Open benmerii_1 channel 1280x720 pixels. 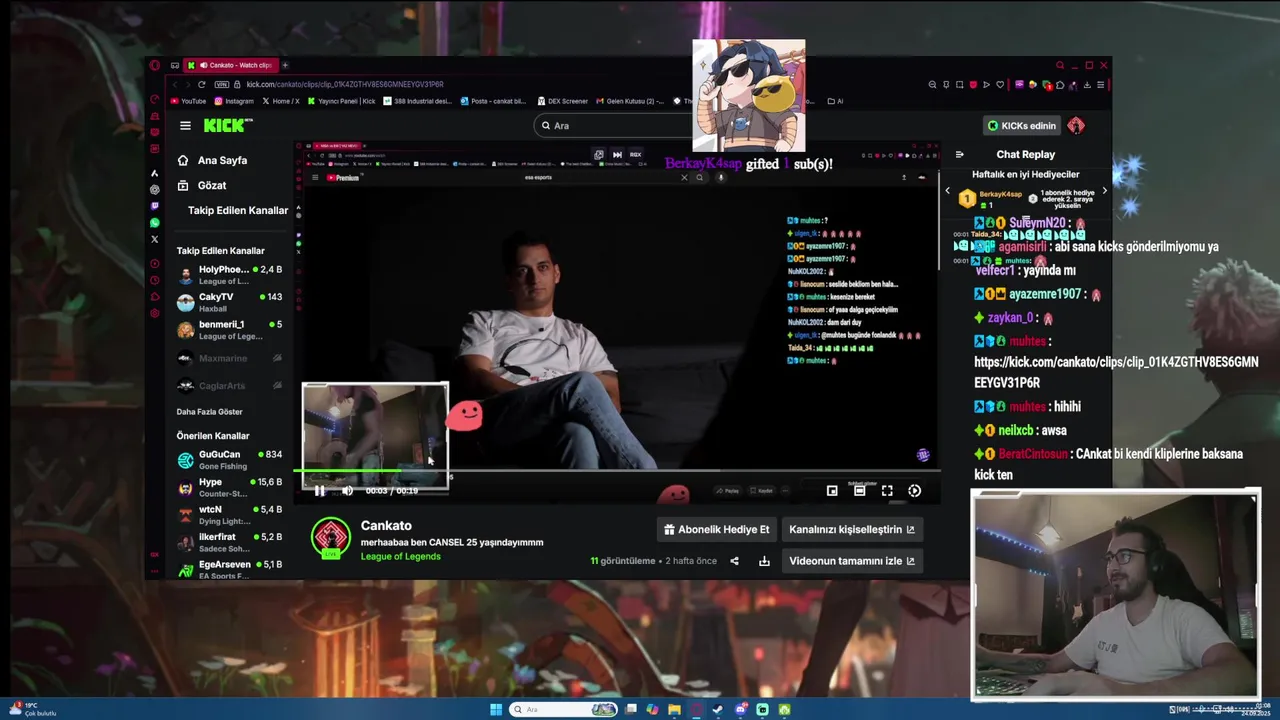(230, 329)
